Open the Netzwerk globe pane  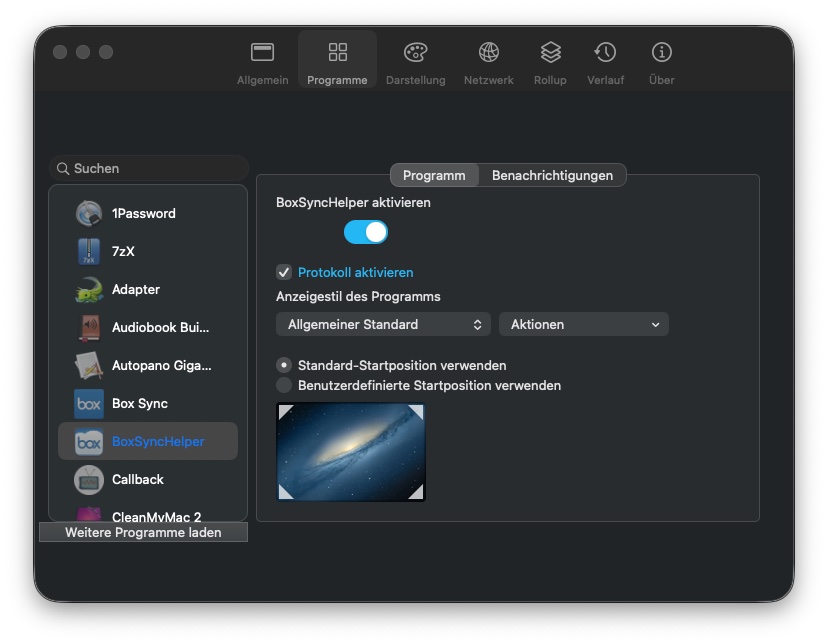pyautogui.click(x=488, y=62)
